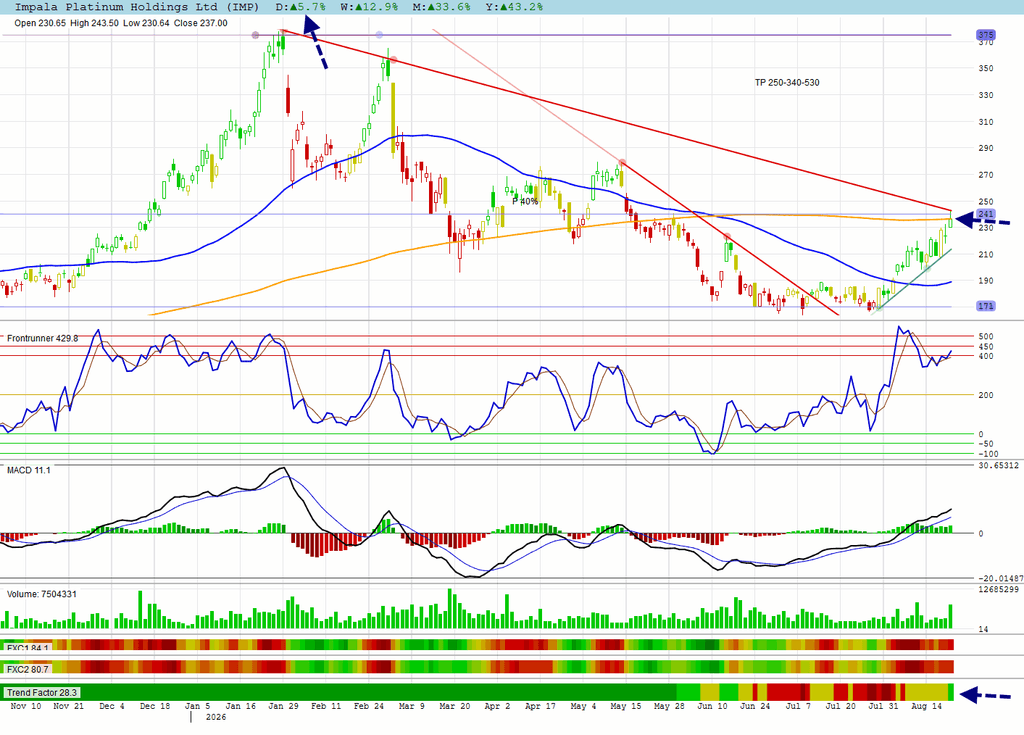This screenshot has height=735, width=1024.
Task: Click the volume scale maximum 12685299
Action: point(999,589)
